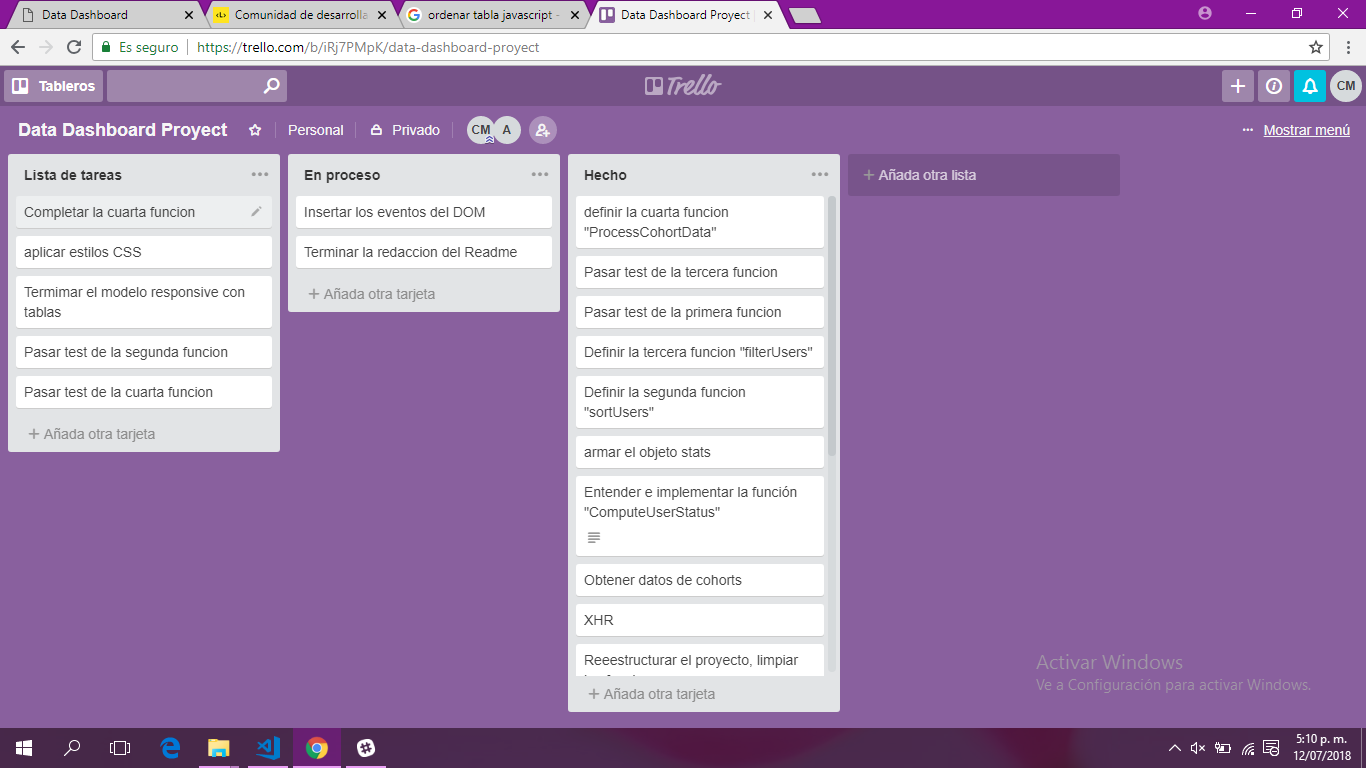The height and width of the screenshot is (768, 1366).
Task: Add another card in En proceso list
Action: pos(372,294)
